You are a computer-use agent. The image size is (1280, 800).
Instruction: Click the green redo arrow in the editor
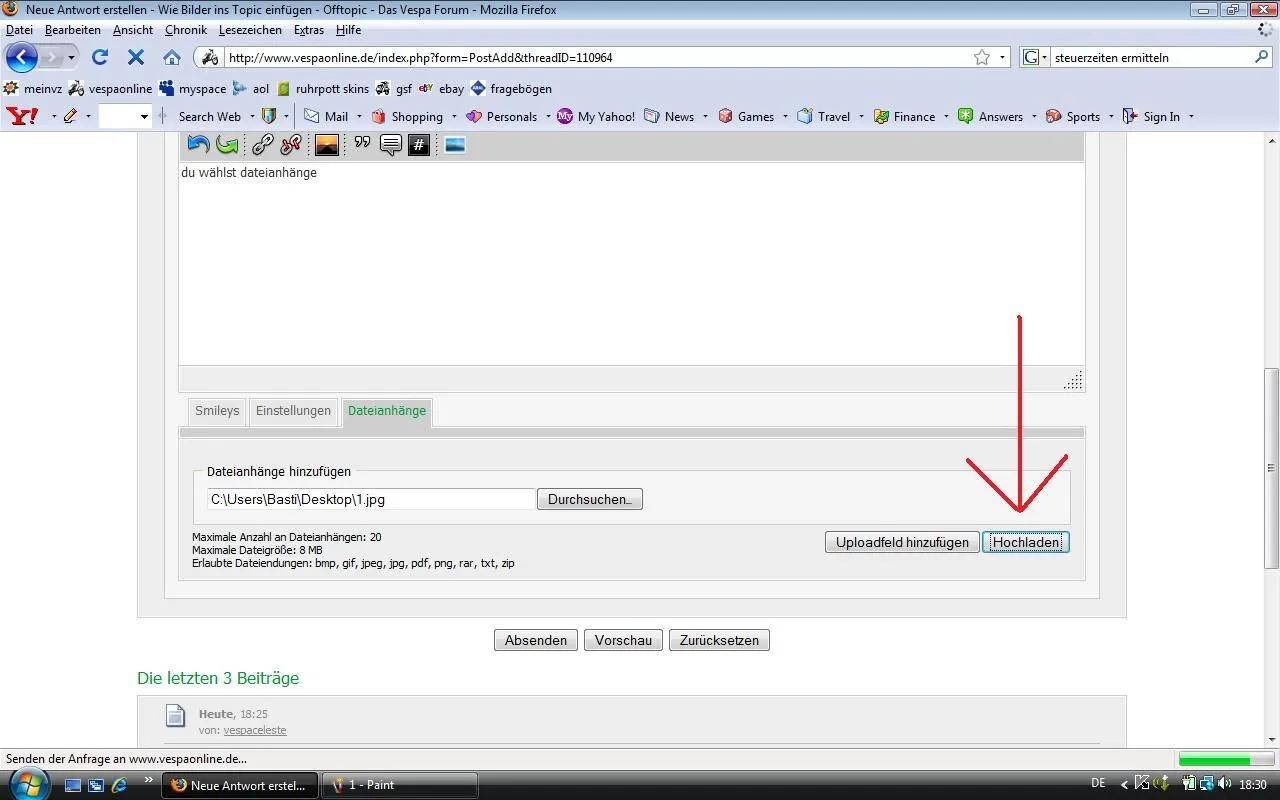tap(227, 145)
